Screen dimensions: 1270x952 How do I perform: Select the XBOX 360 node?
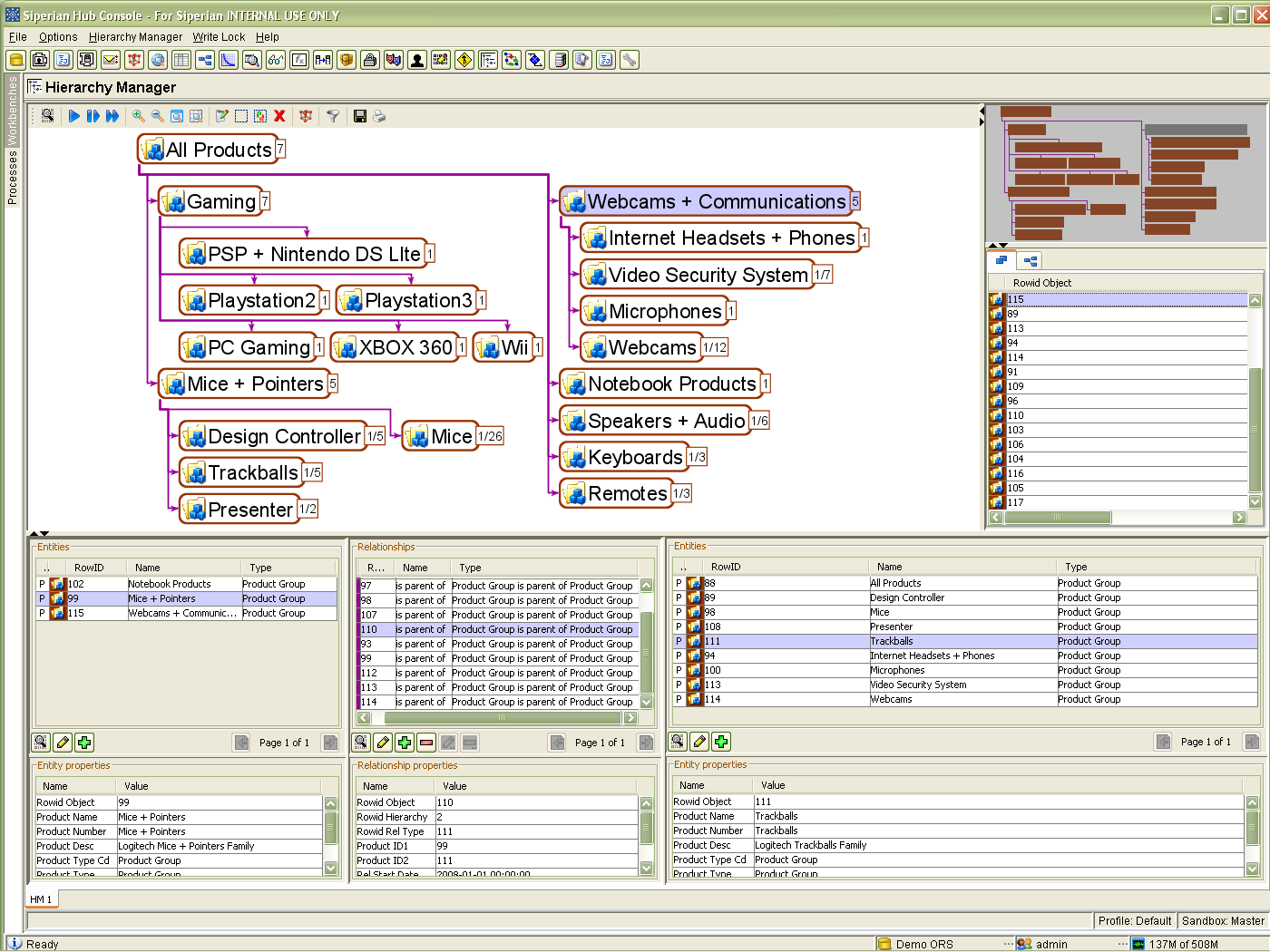395,347
